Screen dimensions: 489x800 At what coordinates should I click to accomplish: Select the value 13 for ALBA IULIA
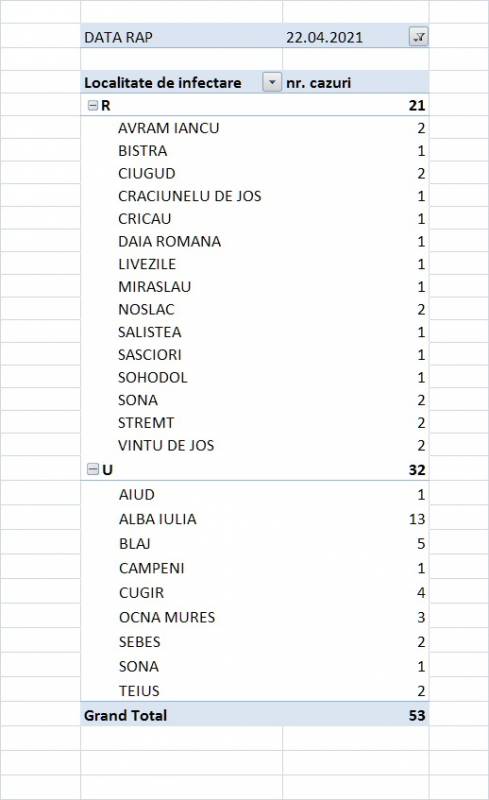[x=417, y=519]
